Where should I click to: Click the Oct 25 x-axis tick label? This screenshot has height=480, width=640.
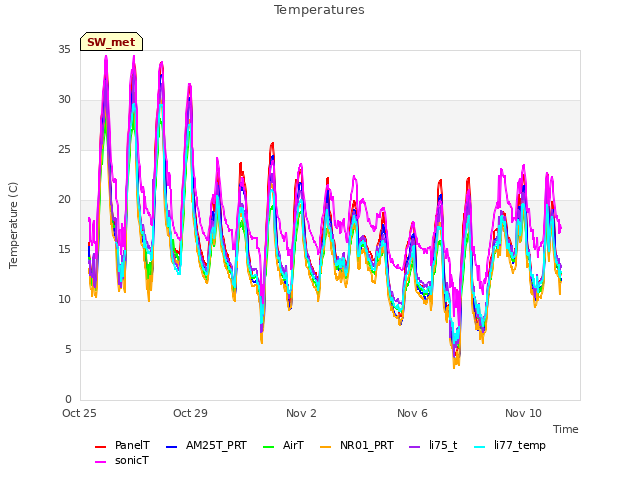click(79, 413)
